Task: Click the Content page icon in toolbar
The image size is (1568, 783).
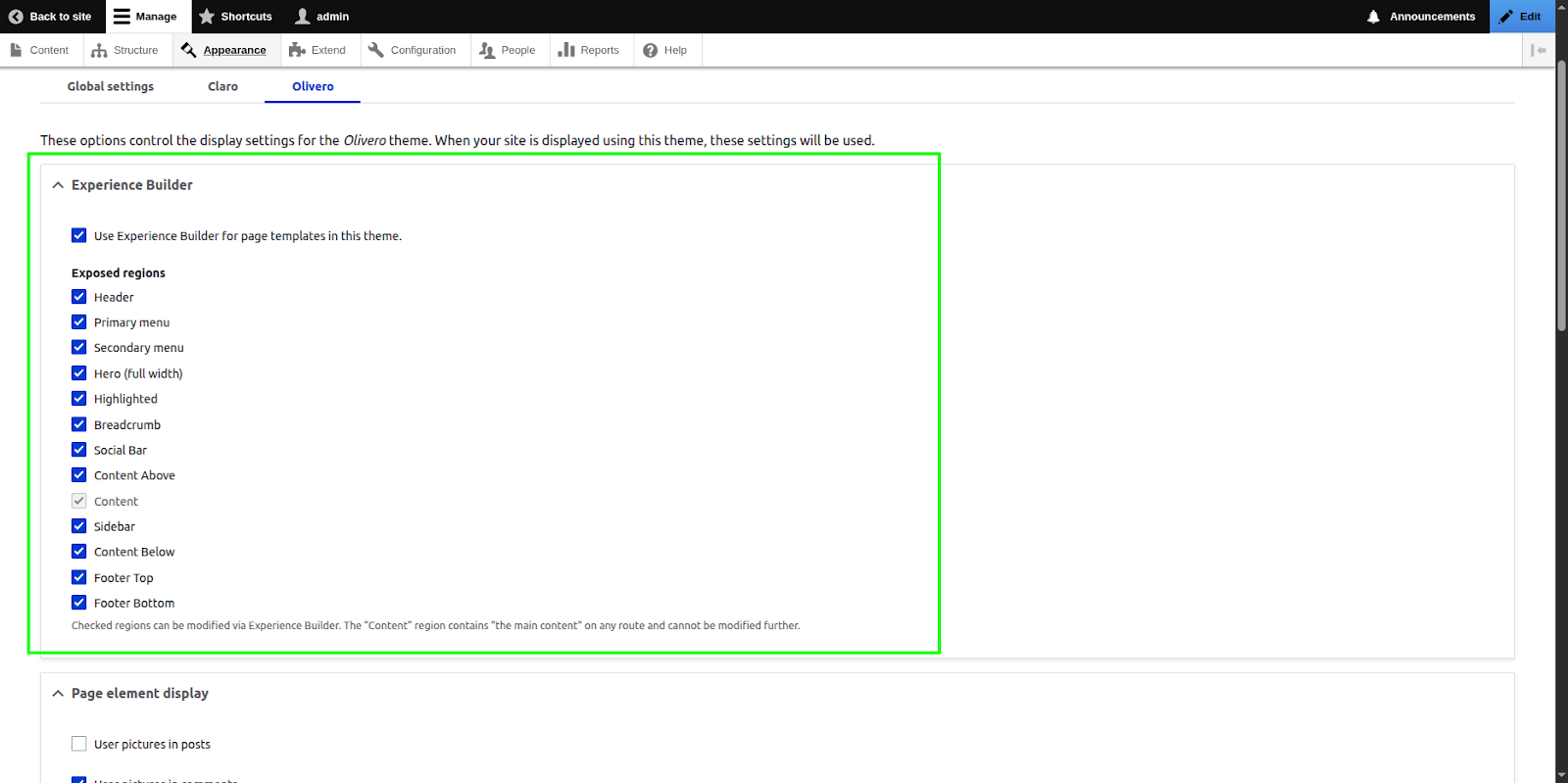Action: pyautogui.click(x=17, y=50)
